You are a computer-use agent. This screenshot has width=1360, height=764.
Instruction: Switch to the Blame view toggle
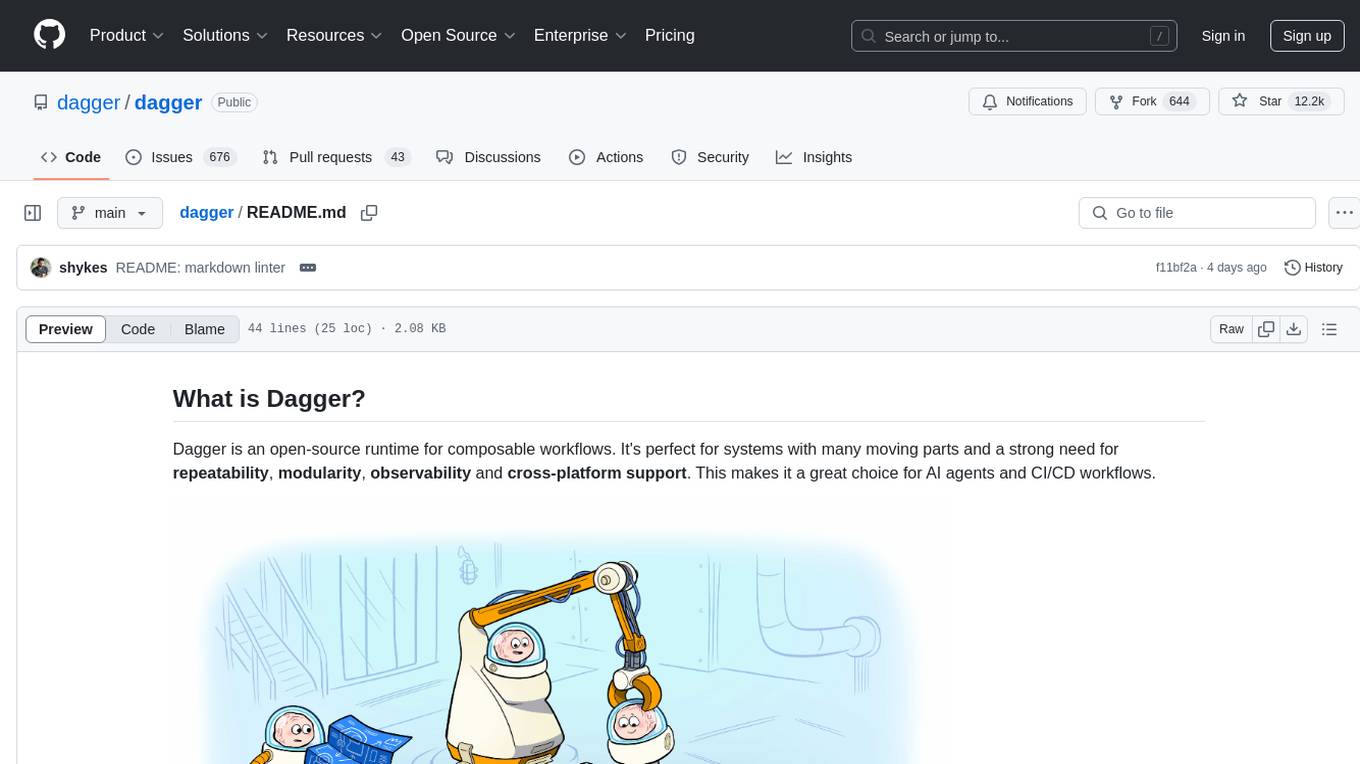point(204,329)
